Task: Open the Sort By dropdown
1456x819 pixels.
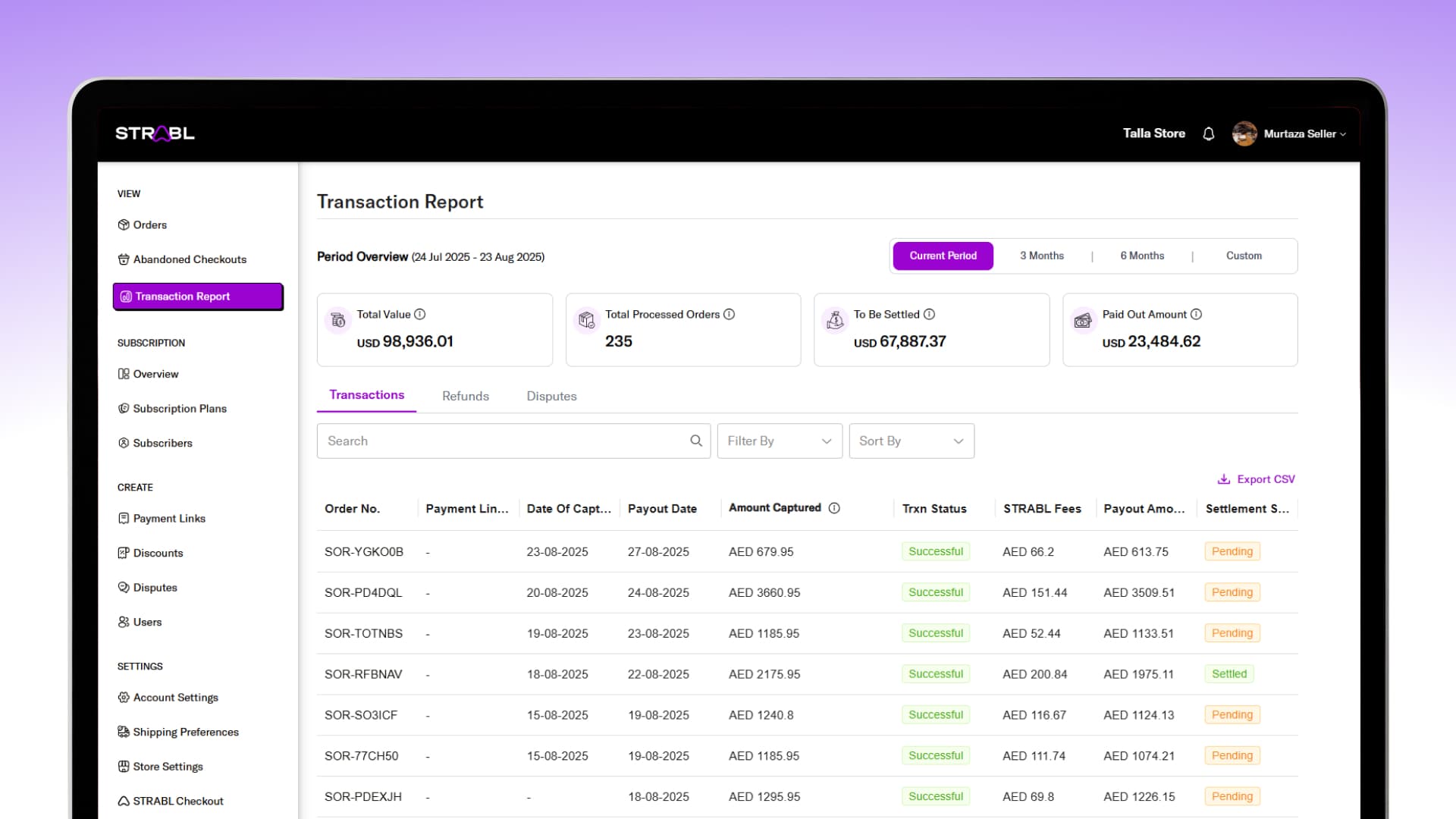Action: 911,441
